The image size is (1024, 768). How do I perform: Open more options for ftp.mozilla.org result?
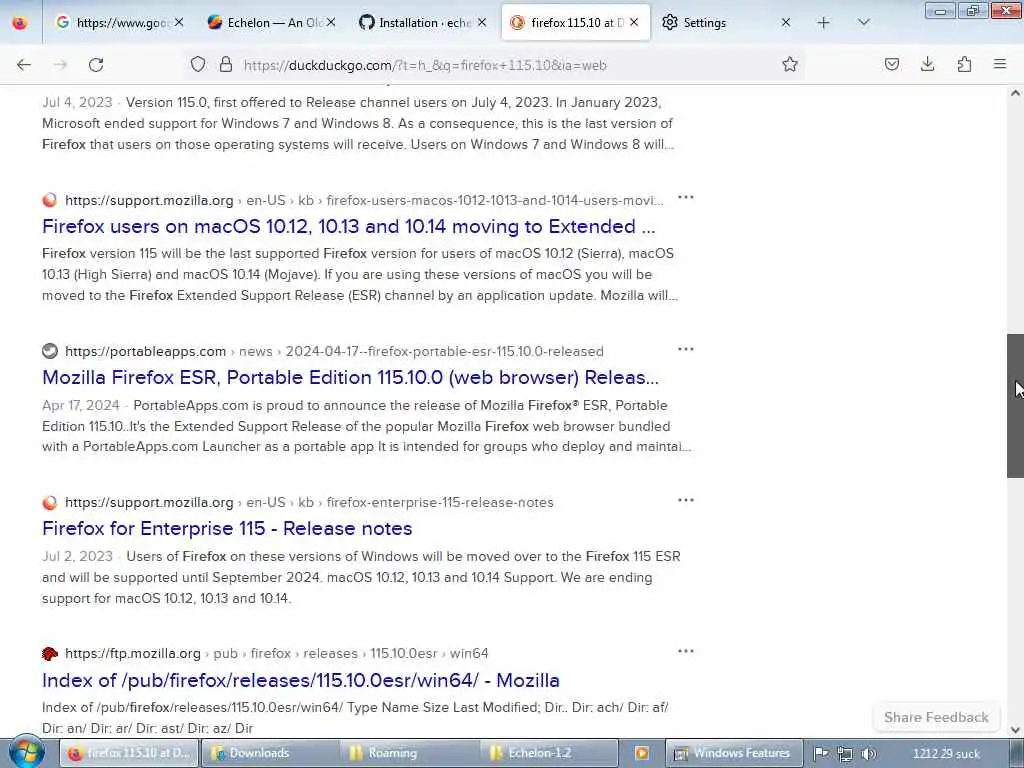click(686, 651)
